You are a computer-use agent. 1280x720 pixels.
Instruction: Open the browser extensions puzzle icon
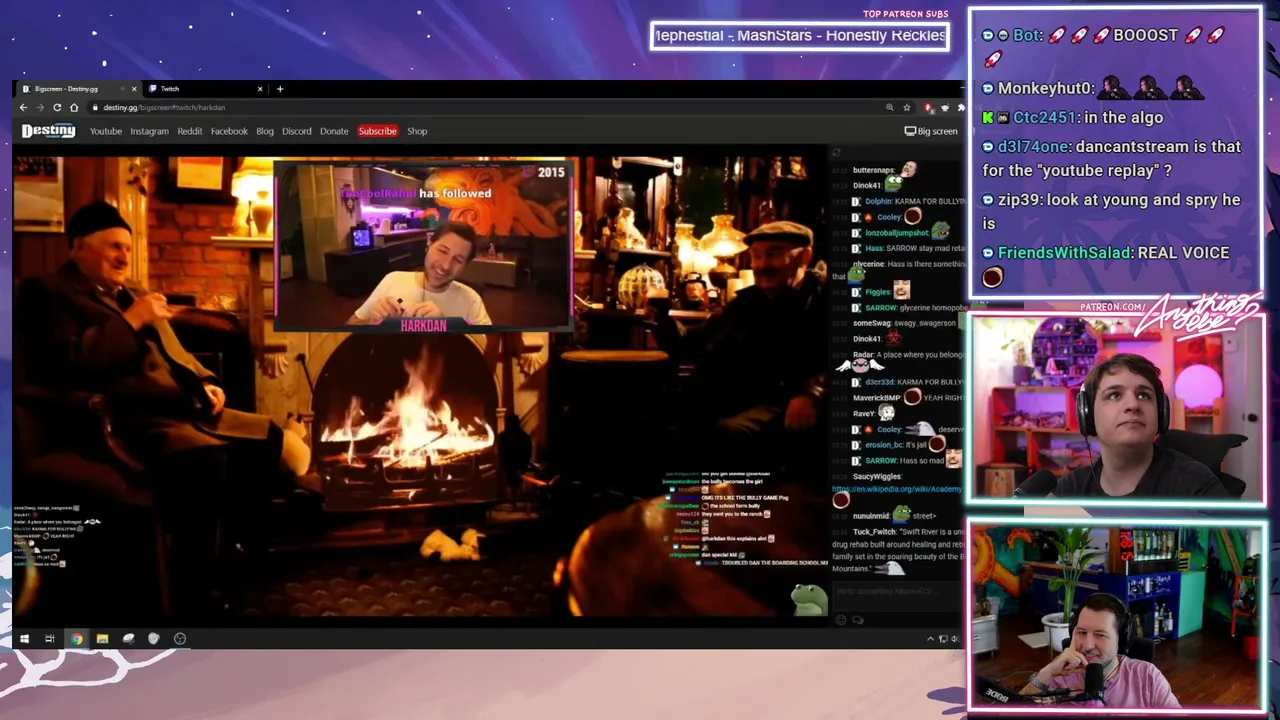pyautogui.click(x=961, y=107)
